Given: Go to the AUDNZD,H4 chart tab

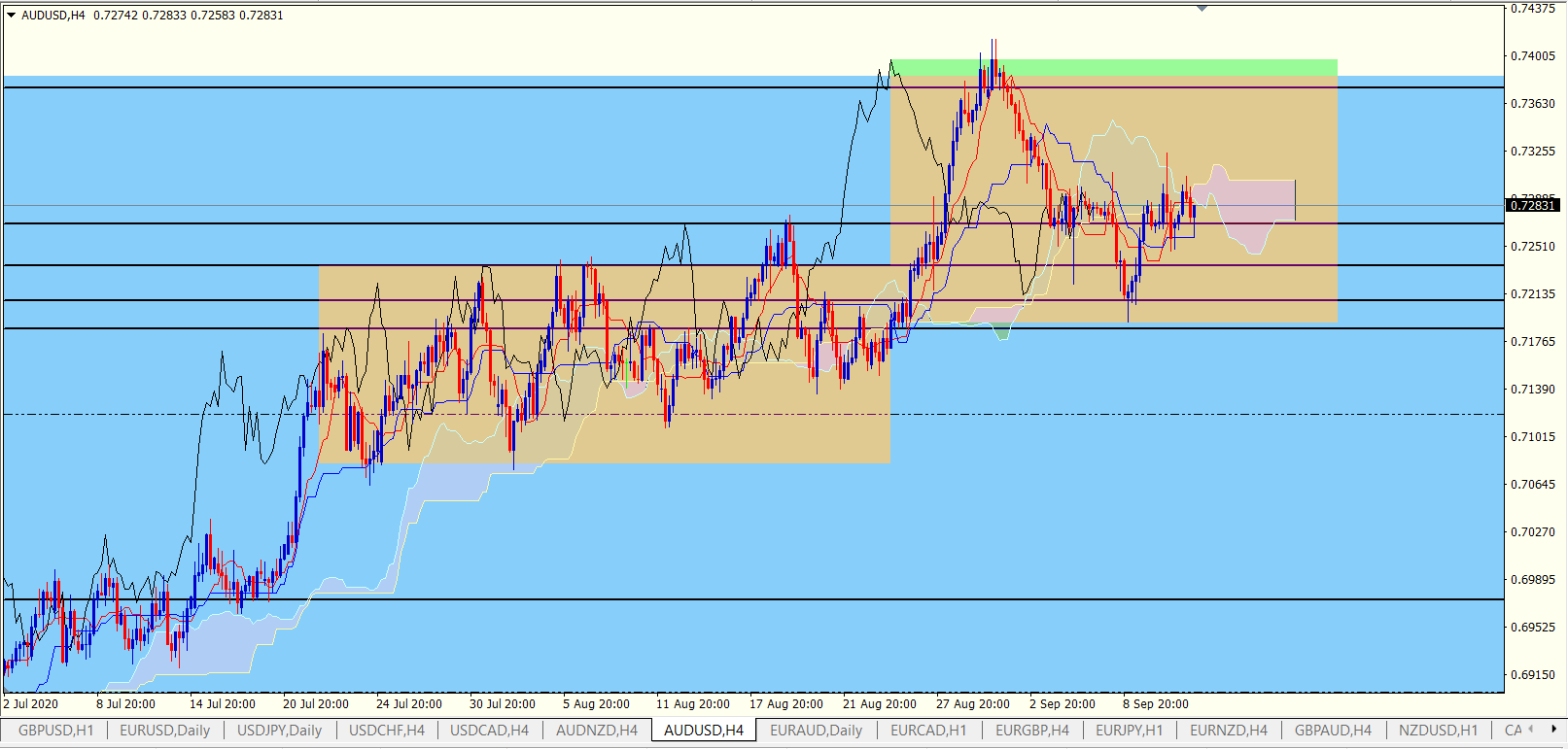Looking at the screenshot, I should click(596, 731).
